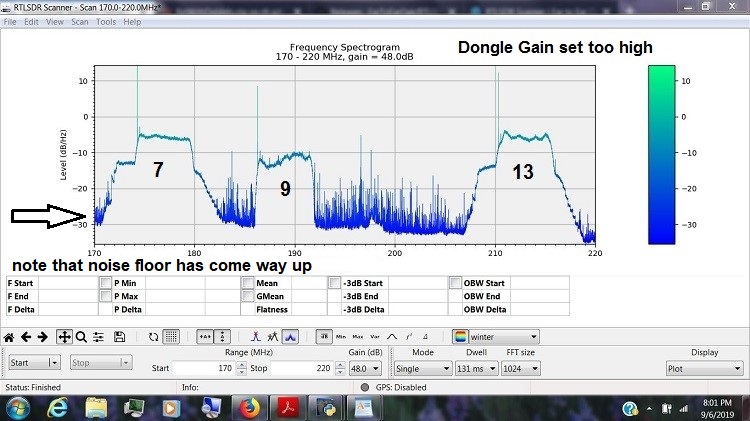Open the Display Plot dropdown
The image size is (750, 421).
tap(704, 368)
